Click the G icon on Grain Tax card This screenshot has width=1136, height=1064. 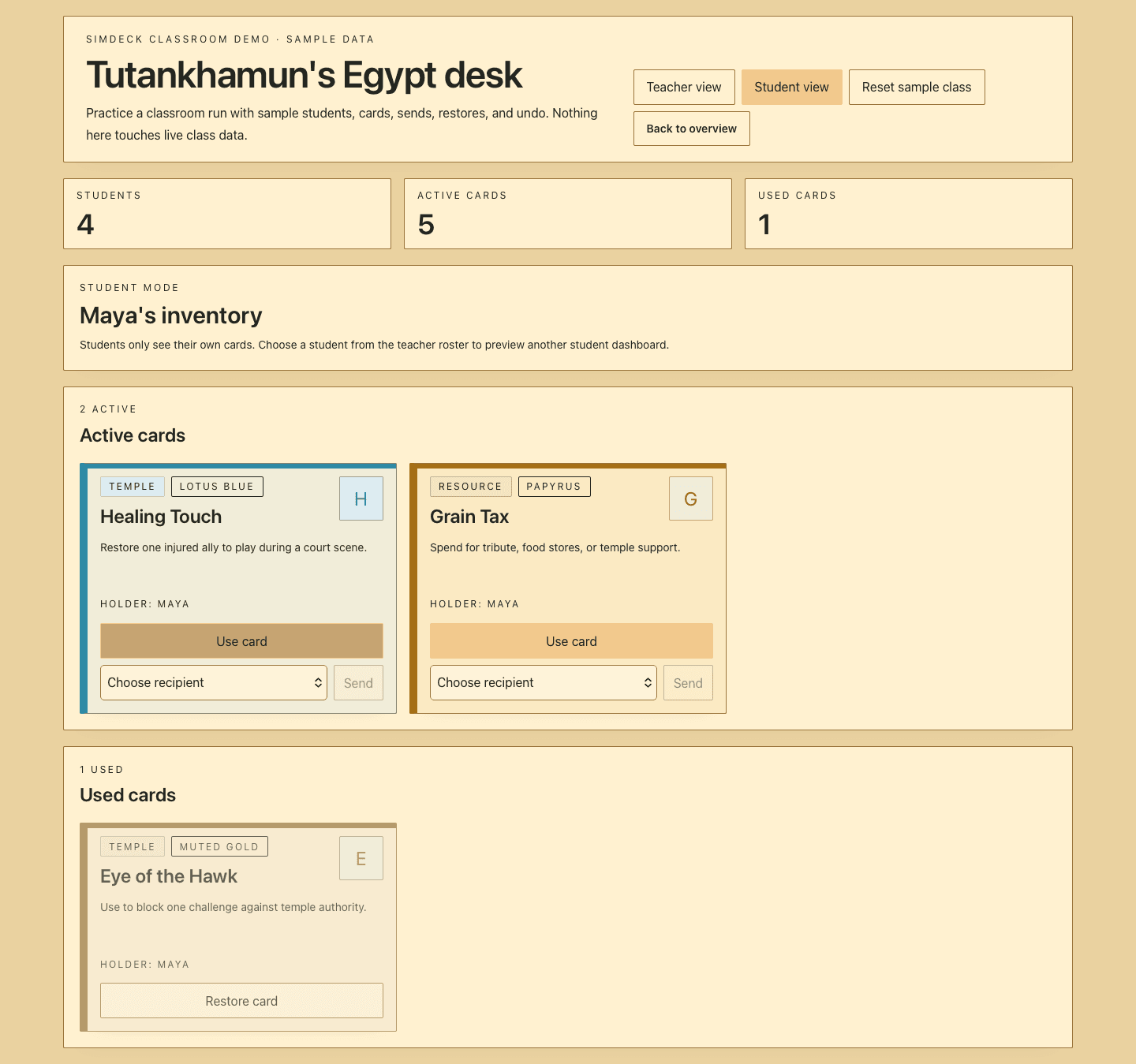(x=691, y=498)
